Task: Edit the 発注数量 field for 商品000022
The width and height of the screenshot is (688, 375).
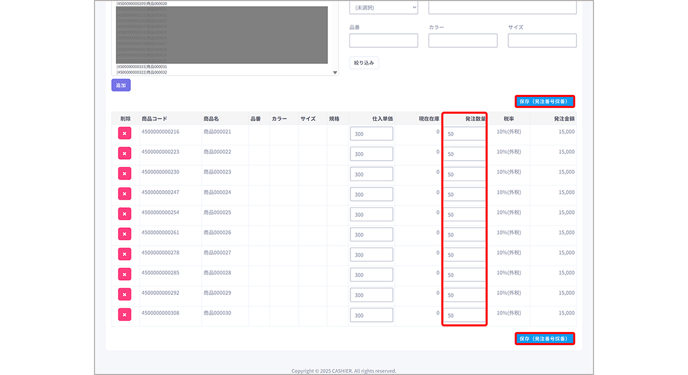Action: [464, 154]
